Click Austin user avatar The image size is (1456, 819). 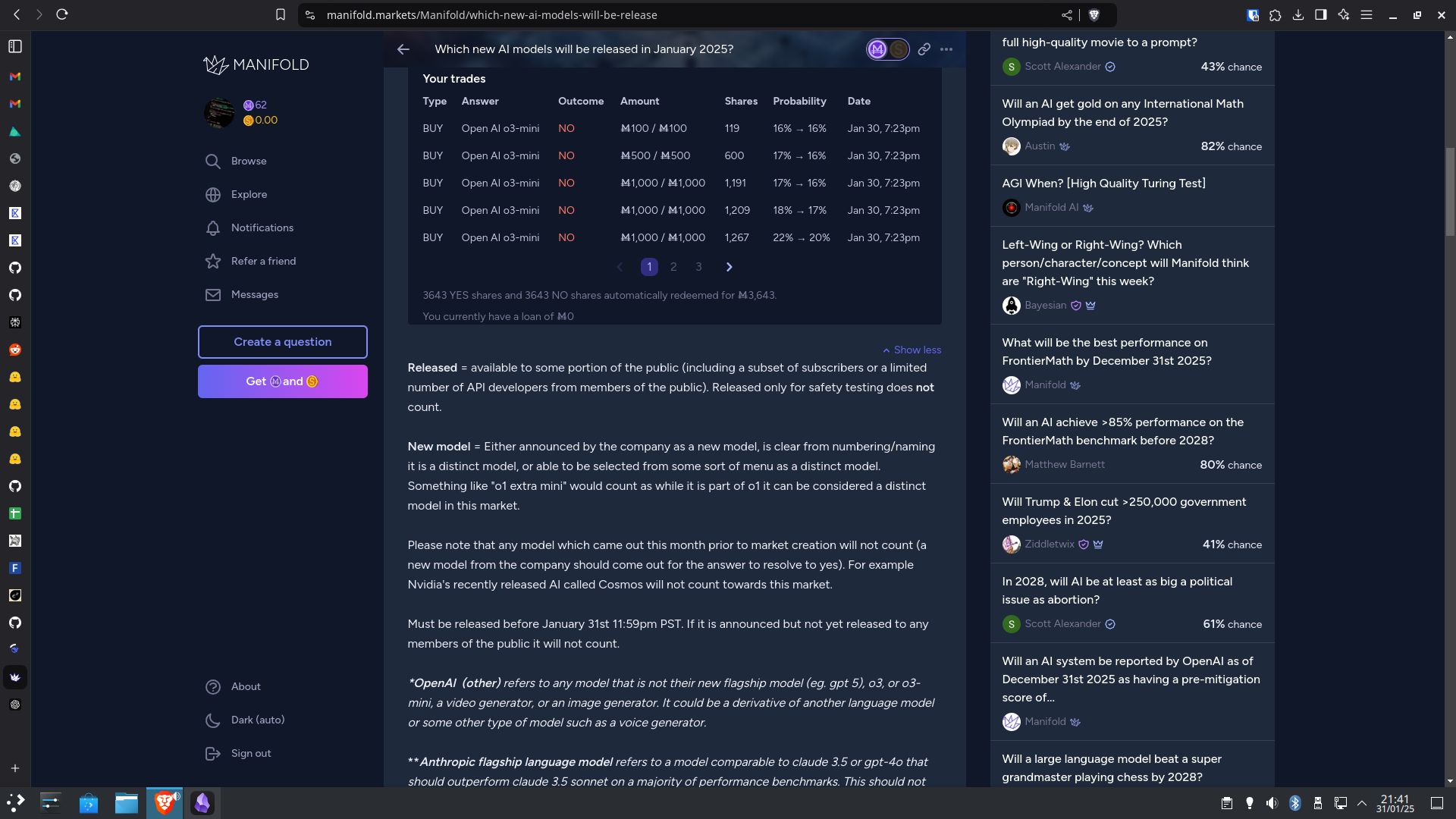(x=1011, y=146)
